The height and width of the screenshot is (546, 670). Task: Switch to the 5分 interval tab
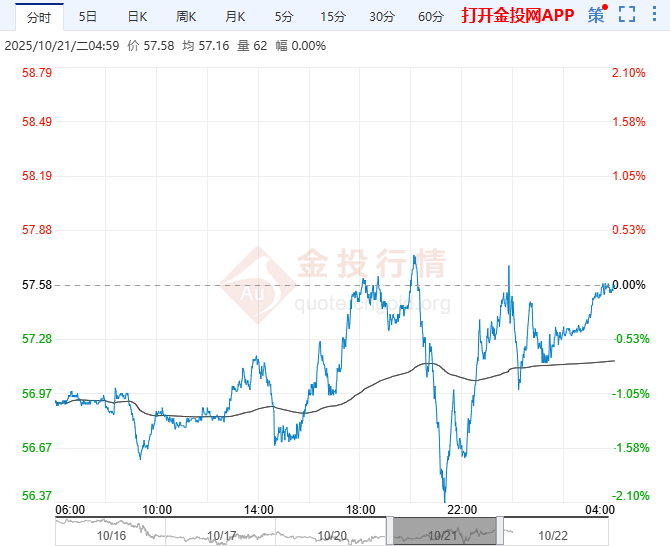284,17
